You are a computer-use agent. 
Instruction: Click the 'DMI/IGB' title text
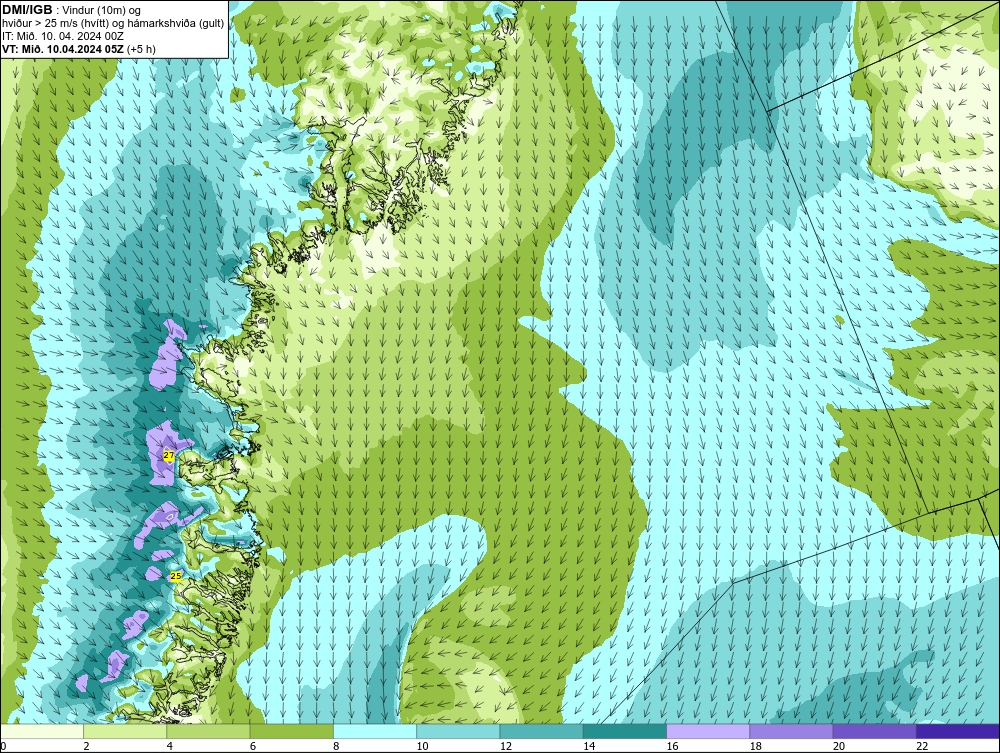coord(27,10)
